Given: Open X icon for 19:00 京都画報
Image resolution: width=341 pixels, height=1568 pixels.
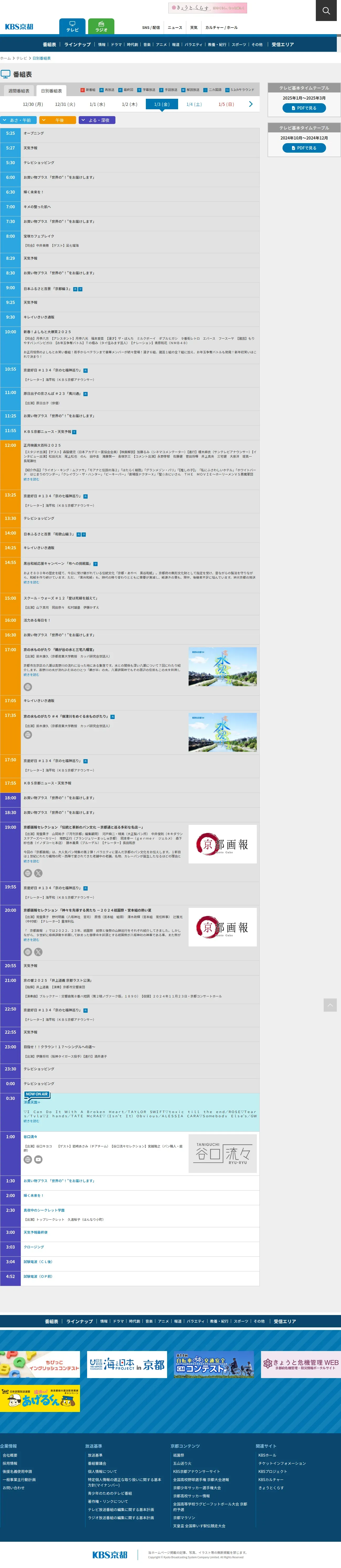Looking at the screenshot, I should click(x=38, y=873).
